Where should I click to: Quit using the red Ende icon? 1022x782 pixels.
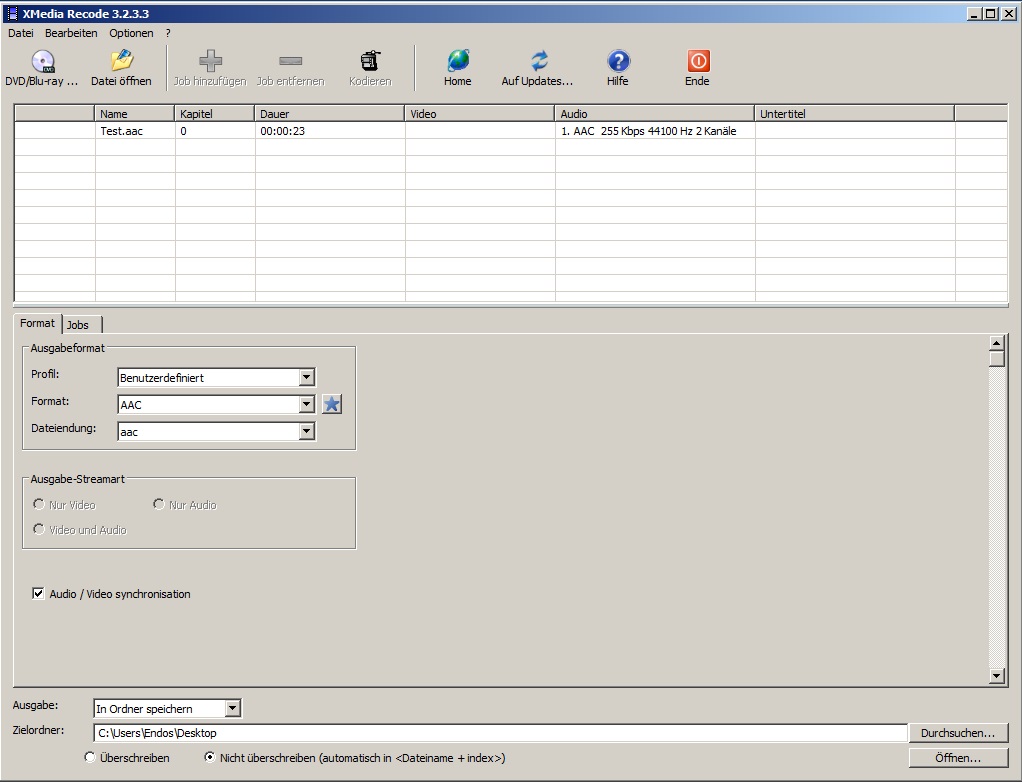(698, 61)
